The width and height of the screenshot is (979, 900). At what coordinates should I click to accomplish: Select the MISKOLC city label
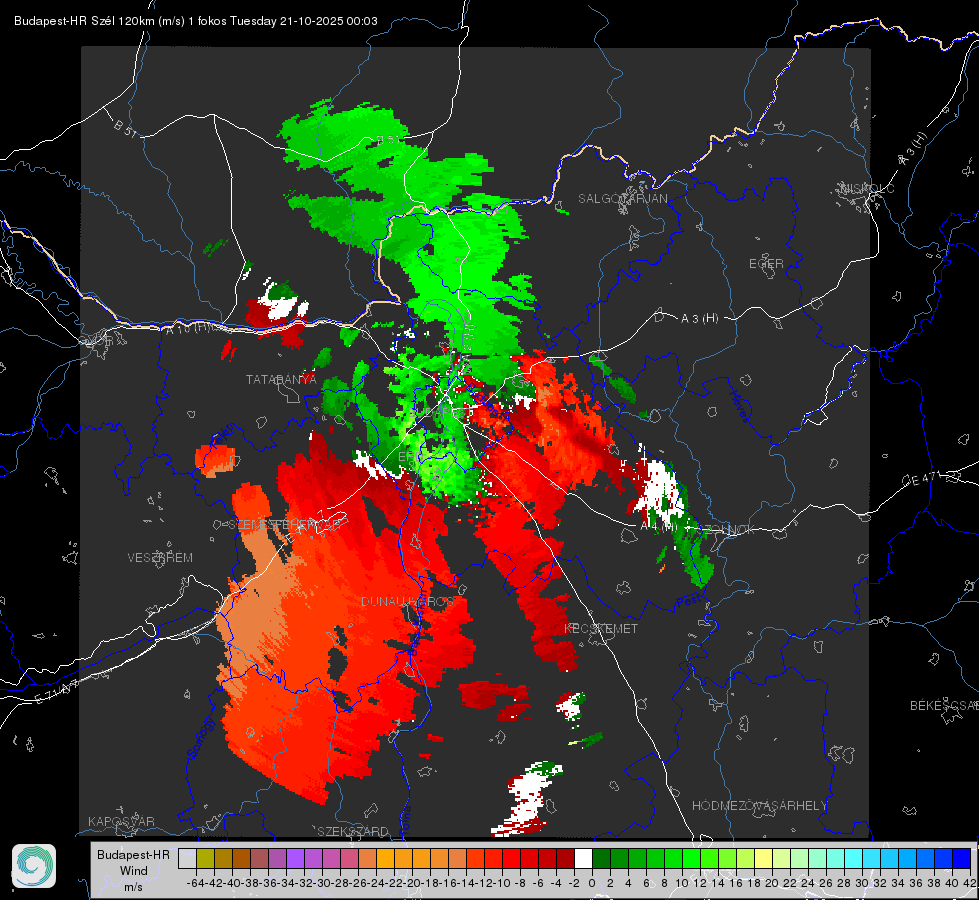[x=867, y=188]
